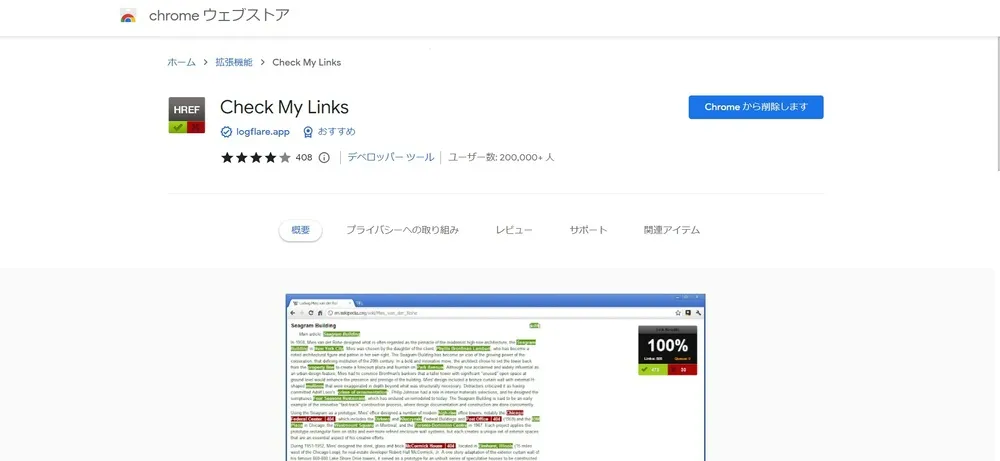
Task: Click the おすすめ featured badge icon
Action: pyautogui.click(x=308, y=132)
